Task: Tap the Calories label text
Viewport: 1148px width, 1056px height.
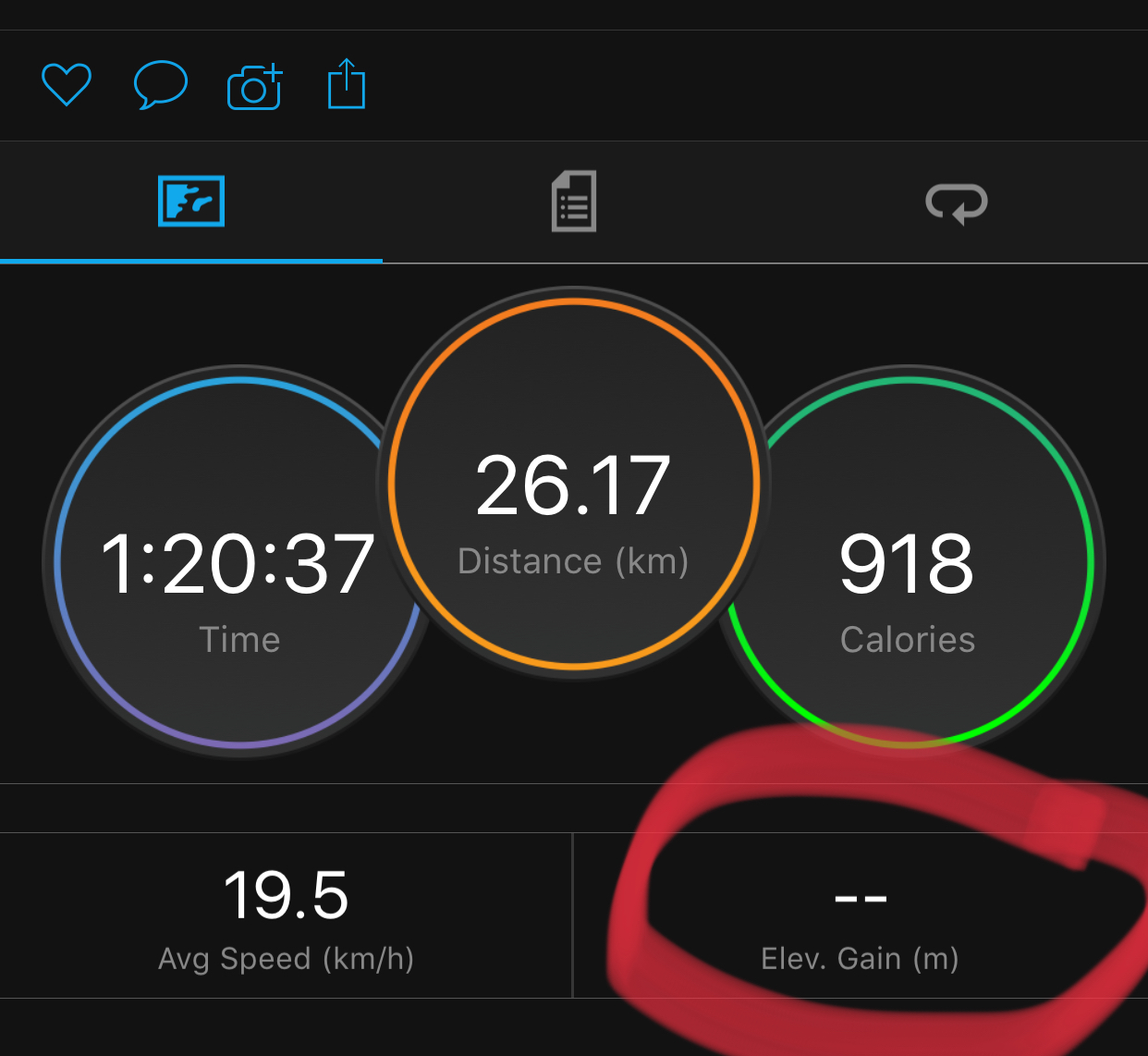Action: coord(908,640)
